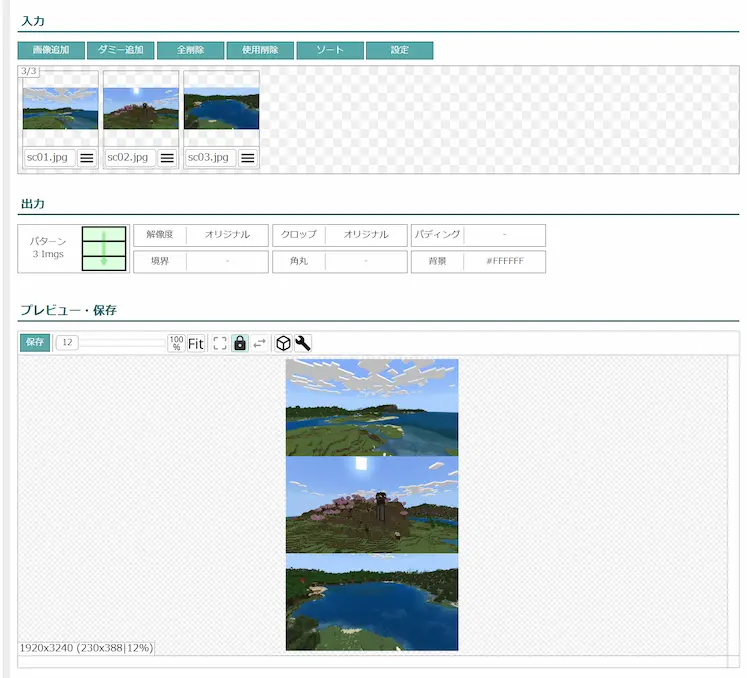This screenshot has height=678, width=747.
Task: Open the クロップ オリジナル crop option
Action: pyautogui.click(x=340, y=235)
